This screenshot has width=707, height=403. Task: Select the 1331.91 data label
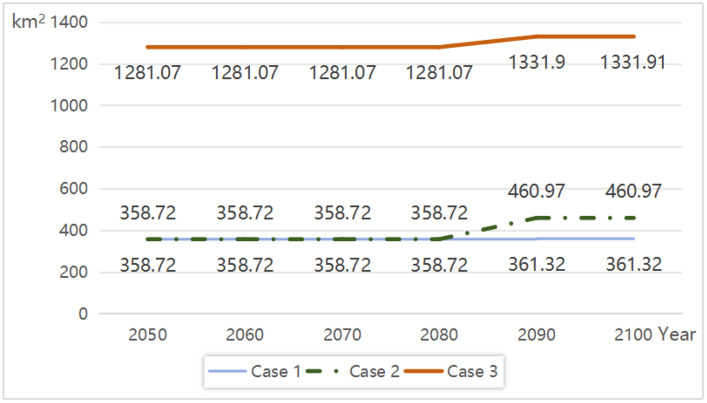click(x=633, y=62)
